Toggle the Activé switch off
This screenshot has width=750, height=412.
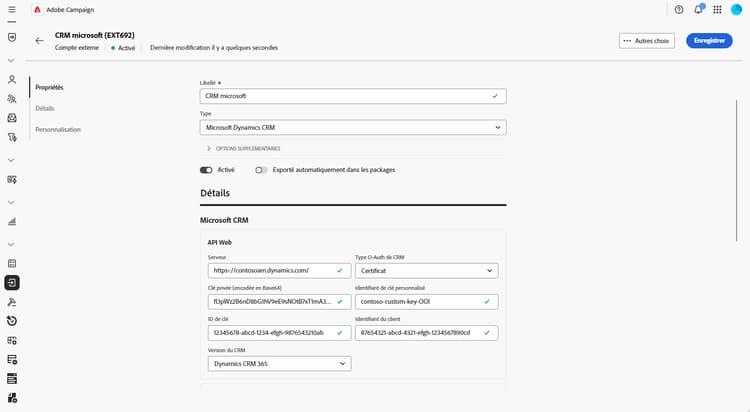click(206, 170)
